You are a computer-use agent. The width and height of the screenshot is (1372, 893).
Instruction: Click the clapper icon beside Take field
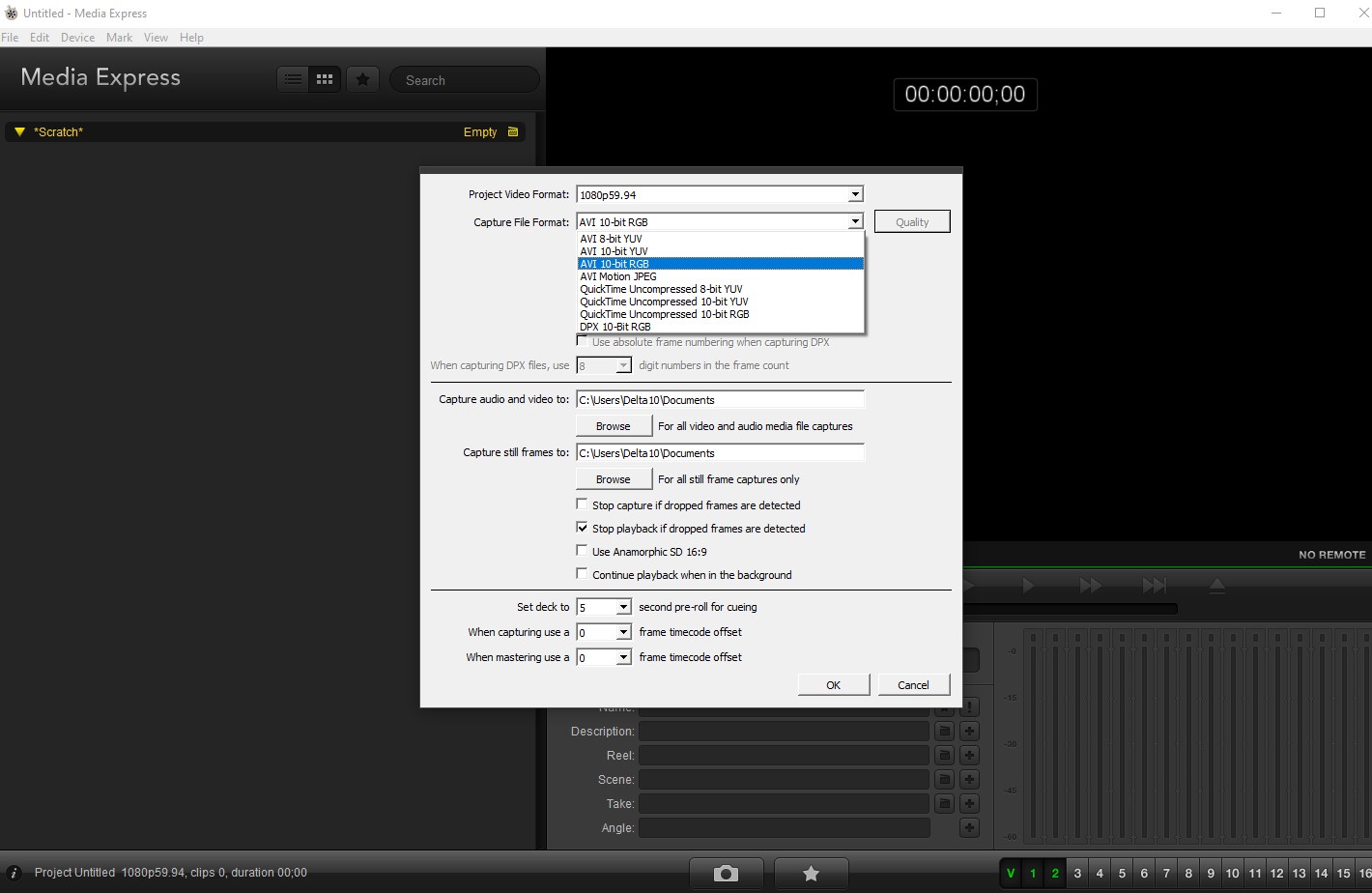tap(945, 804)
